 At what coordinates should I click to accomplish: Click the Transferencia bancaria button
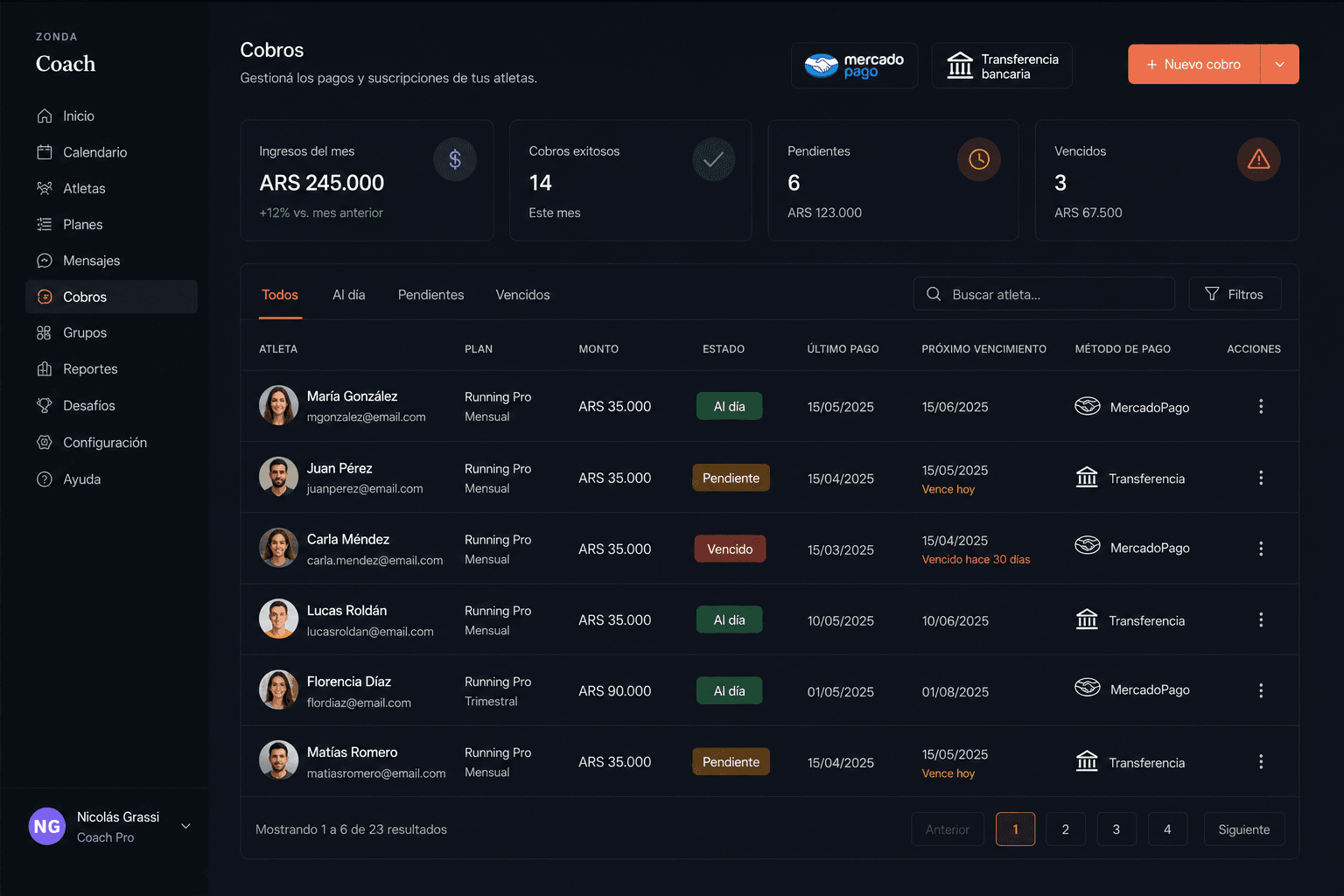click(x=1002, y=66)
